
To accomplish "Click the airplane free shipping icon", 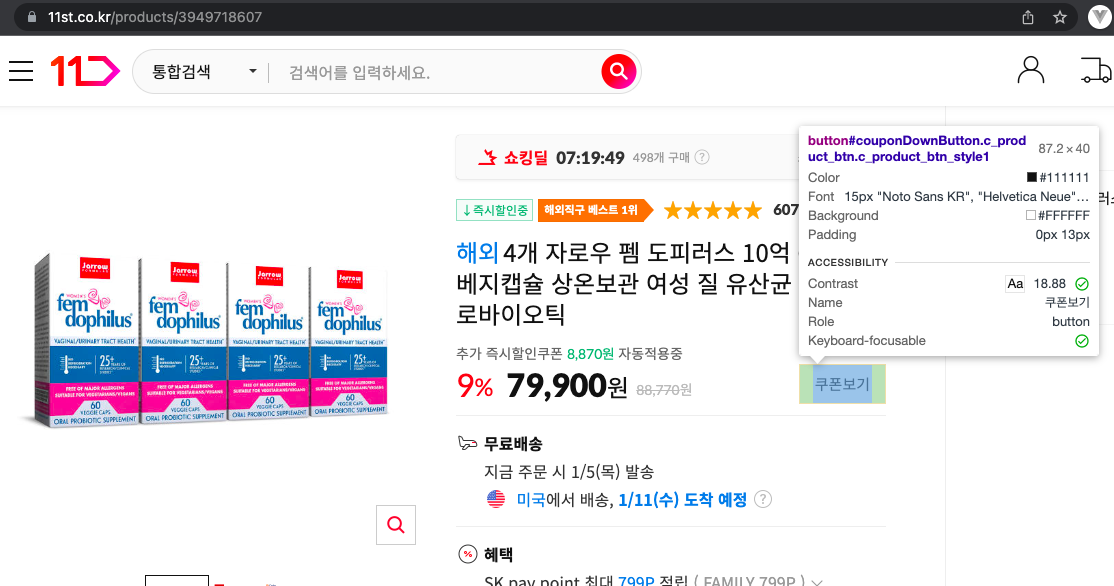I will coord(467,443).
